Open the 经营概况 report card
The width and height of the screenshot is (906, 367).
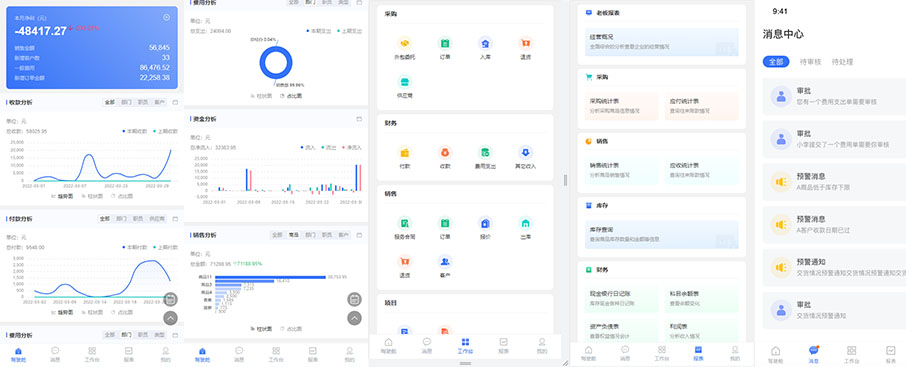[661, 42]
